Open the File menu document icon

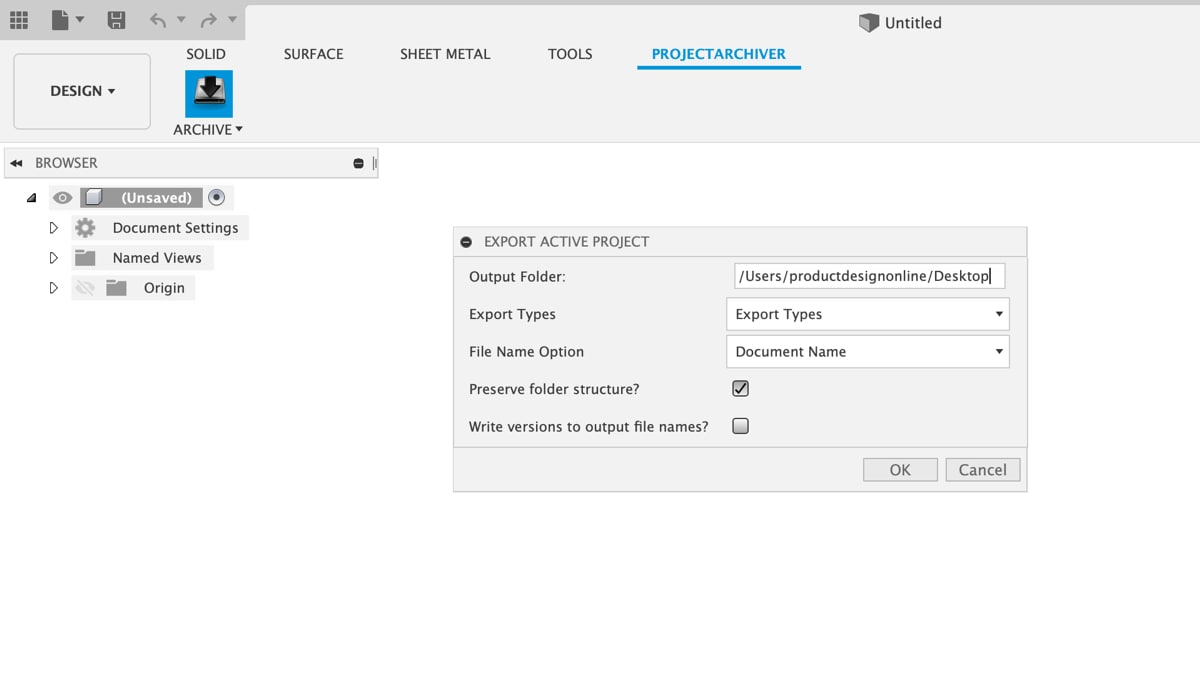tap(60, 19)
